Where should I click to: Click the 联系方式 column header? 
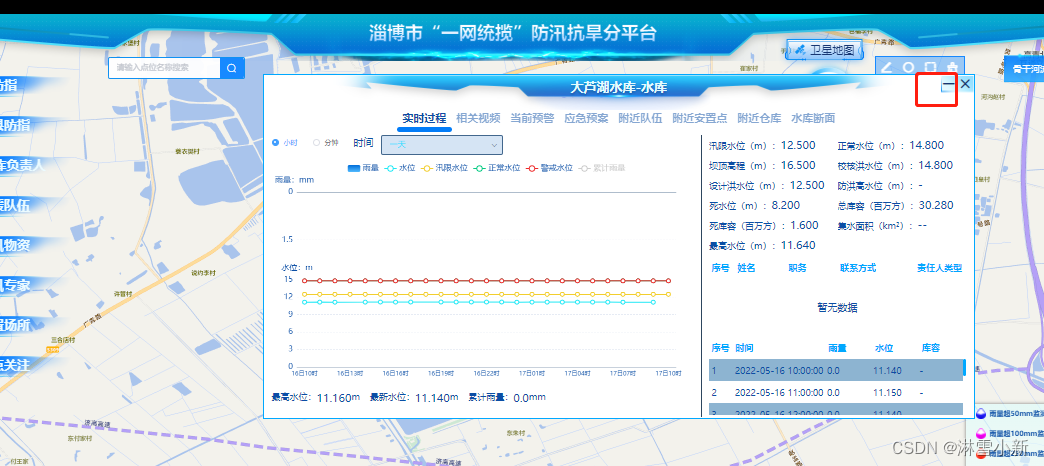click(x=858, y=268)
